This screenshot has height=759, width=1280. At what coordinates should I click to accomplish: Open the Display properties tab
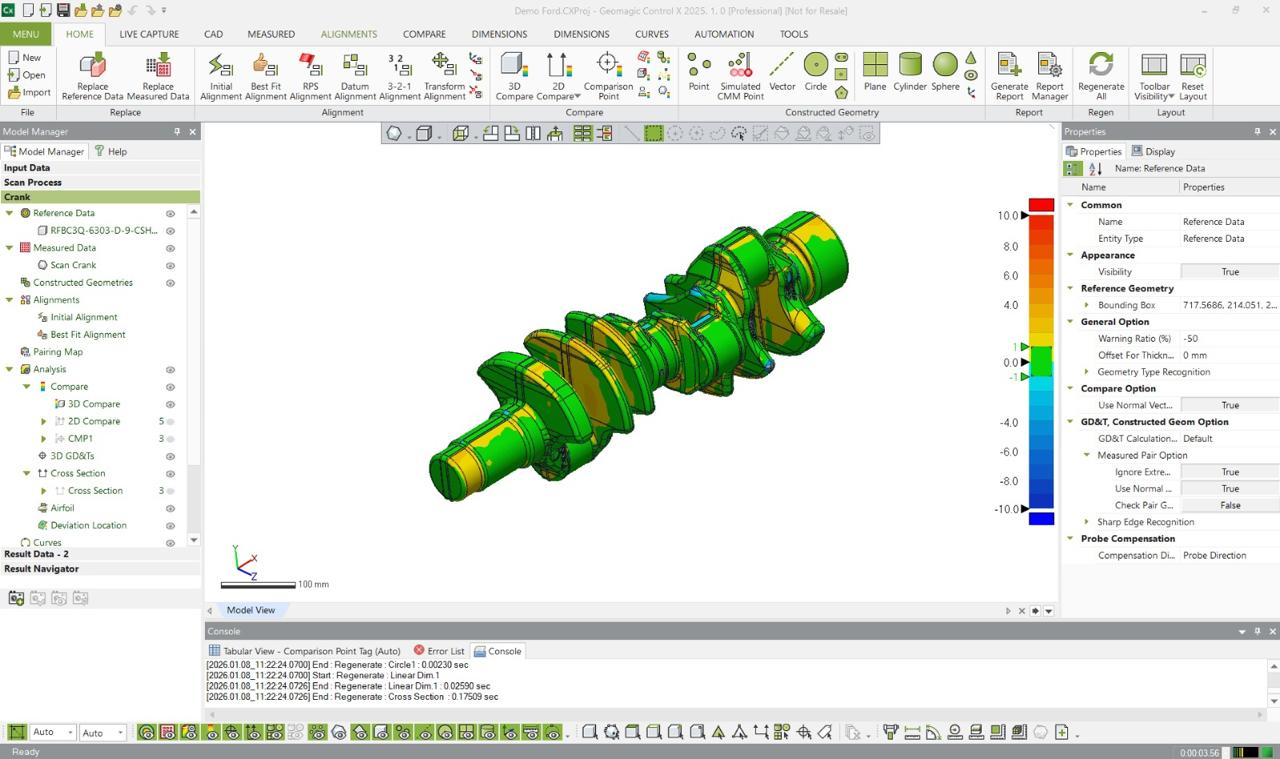(1153, 151)
